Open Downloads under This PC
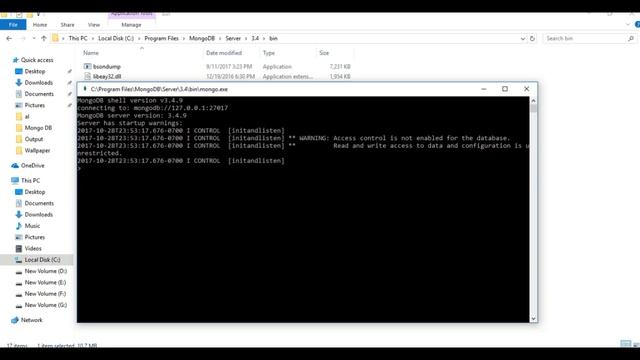 pos(38,215)
